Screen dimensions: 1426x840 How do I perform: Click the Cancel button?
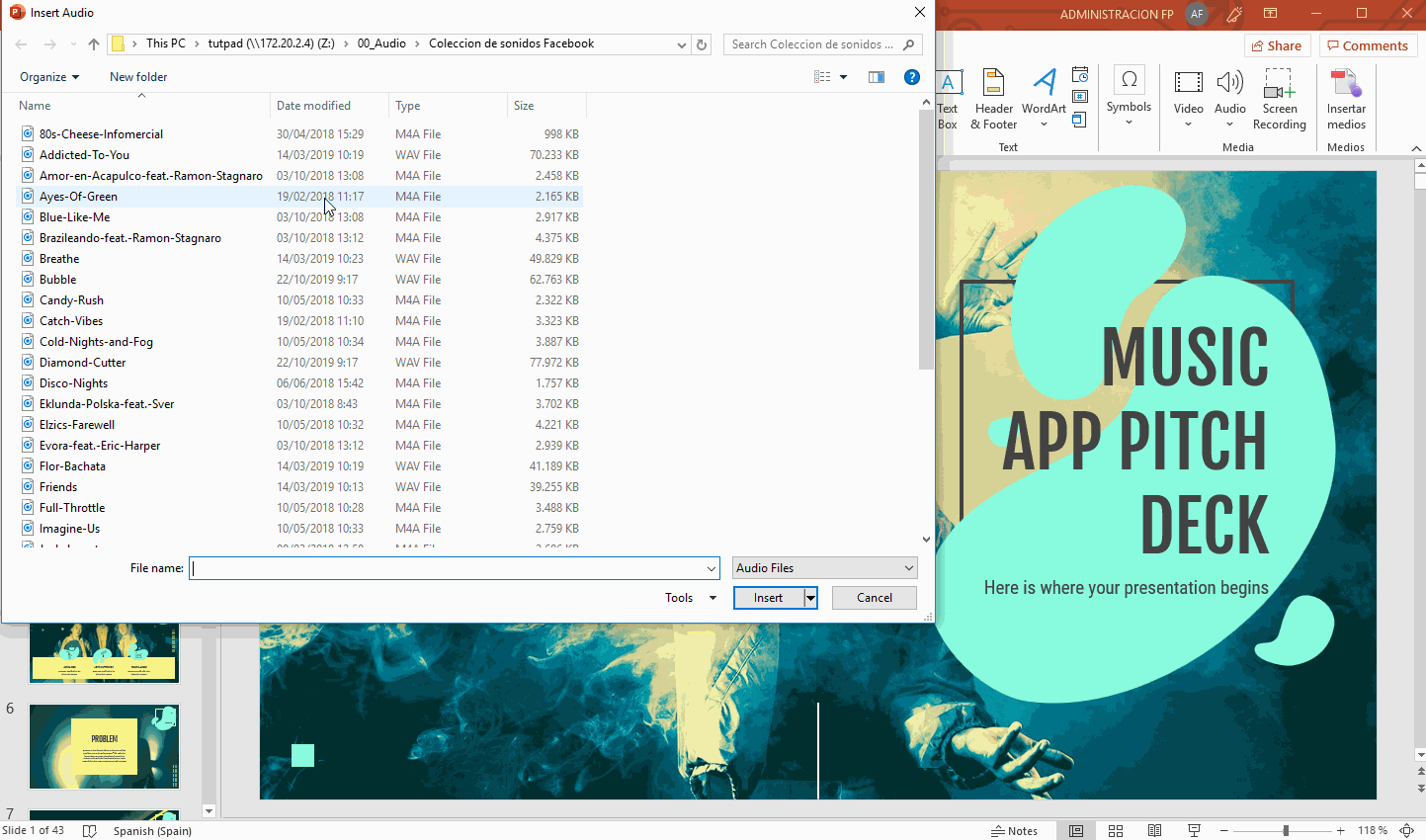tap(874, 598)
